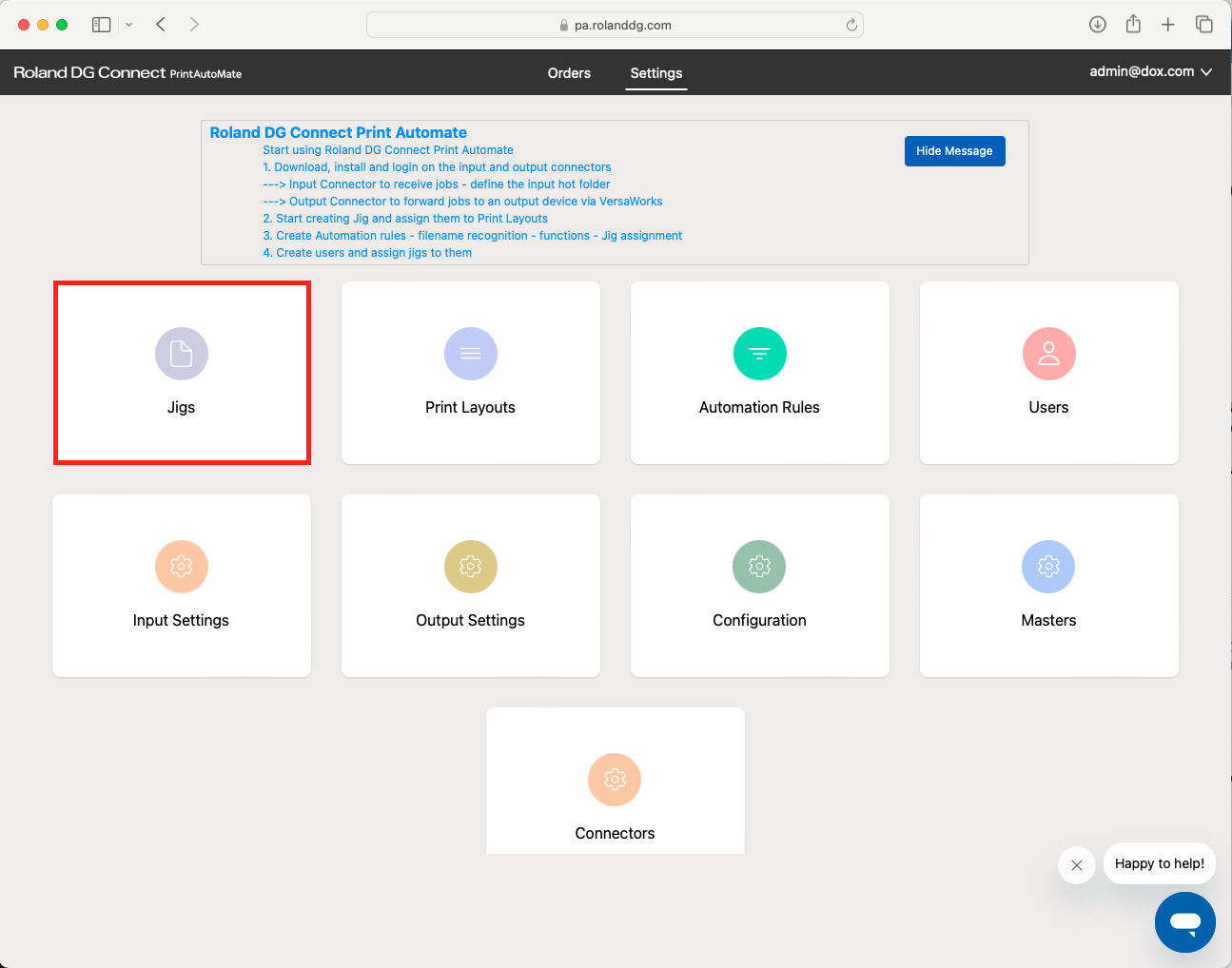Open the Connectors gear icon
Screen dimensions: 1232x968
pyautogui.click(x=615, y=780)
